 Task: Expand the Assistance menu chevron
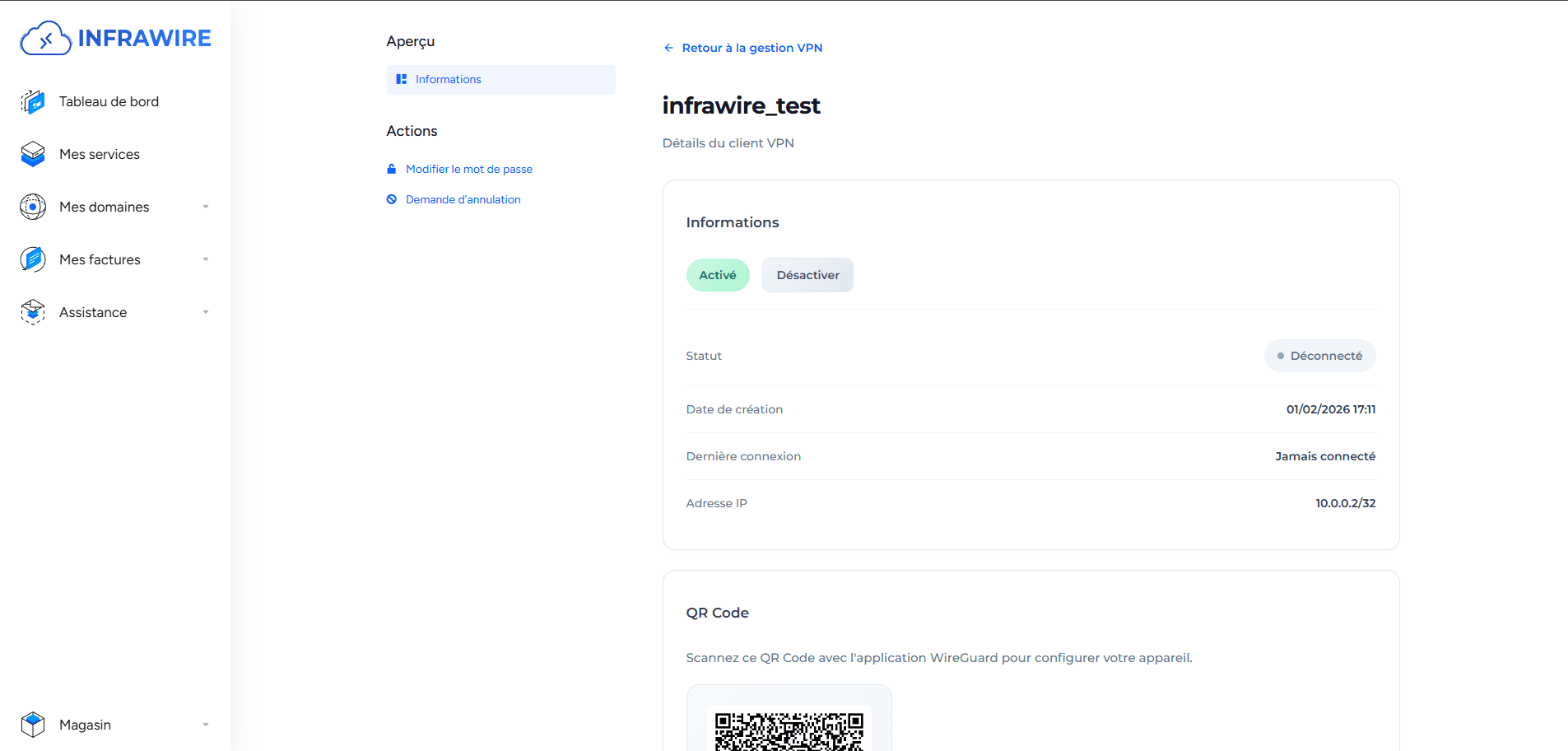click(x=206, y=312)
